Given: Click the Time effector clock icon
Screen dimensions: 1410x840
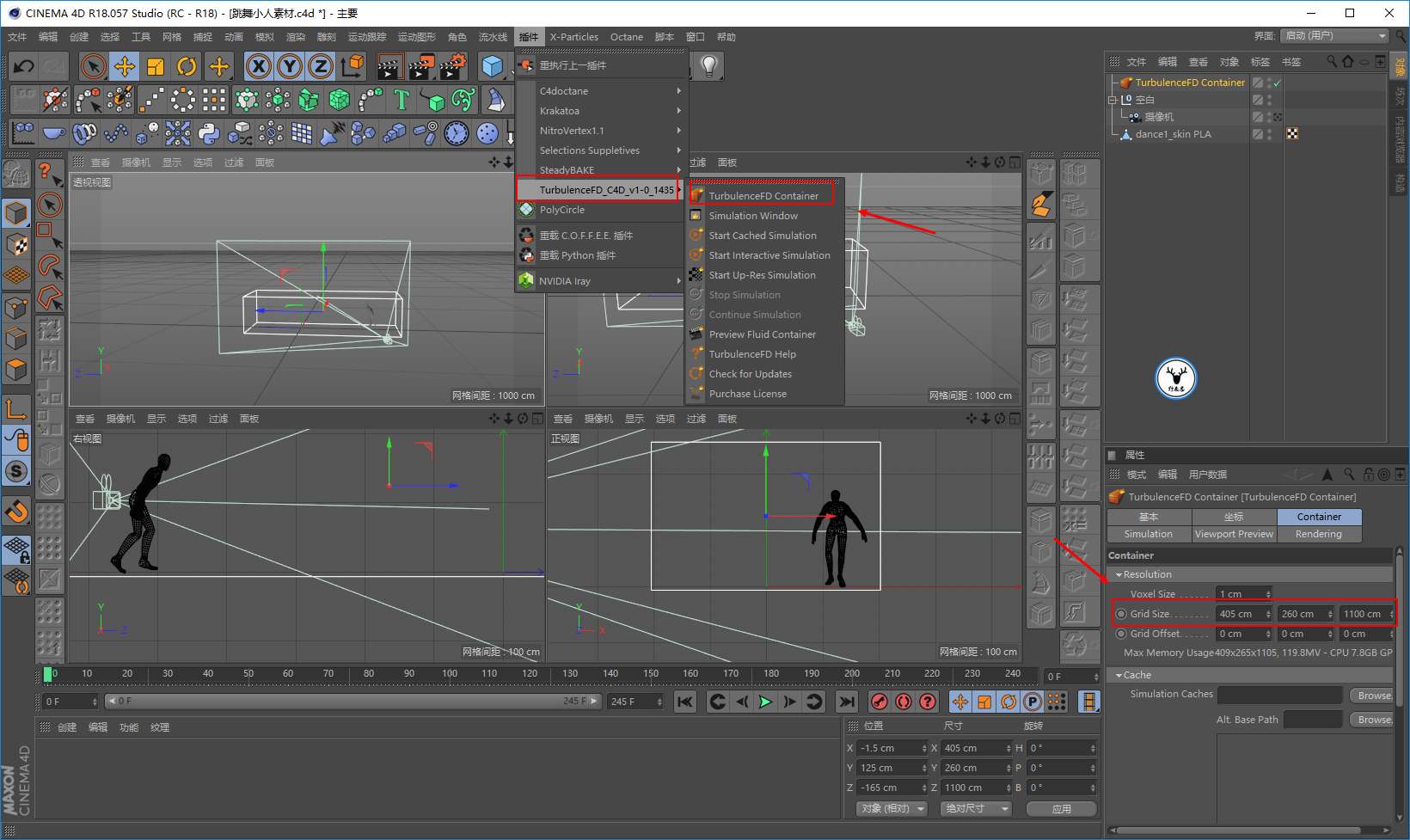Looking at the screenshot, I should point(457,133).
